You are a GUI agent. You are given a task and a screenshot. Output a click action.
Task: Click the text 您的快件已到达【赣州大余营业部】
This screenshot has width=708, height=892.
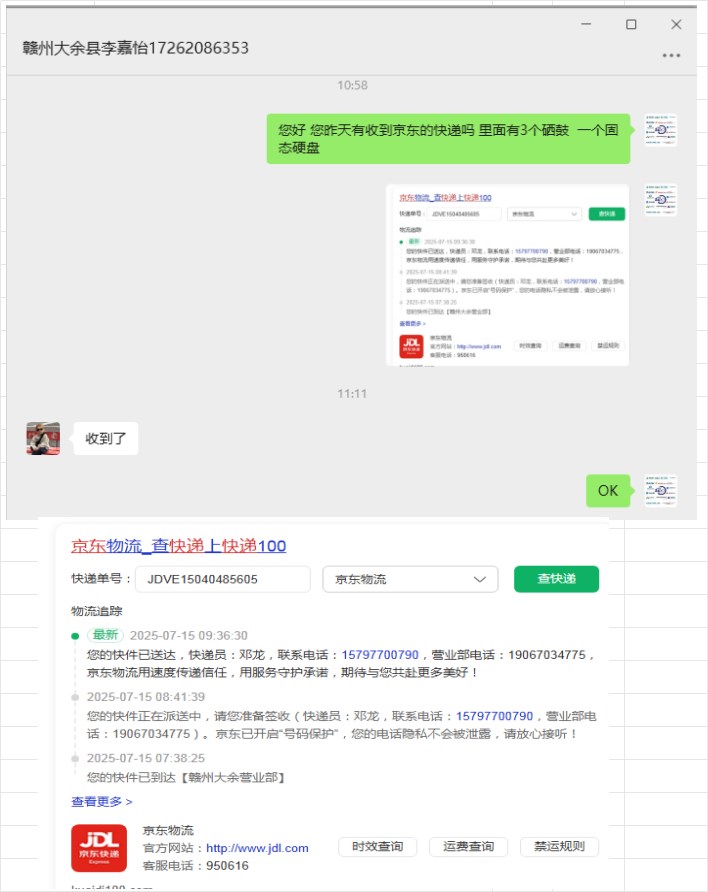point(186,778)
